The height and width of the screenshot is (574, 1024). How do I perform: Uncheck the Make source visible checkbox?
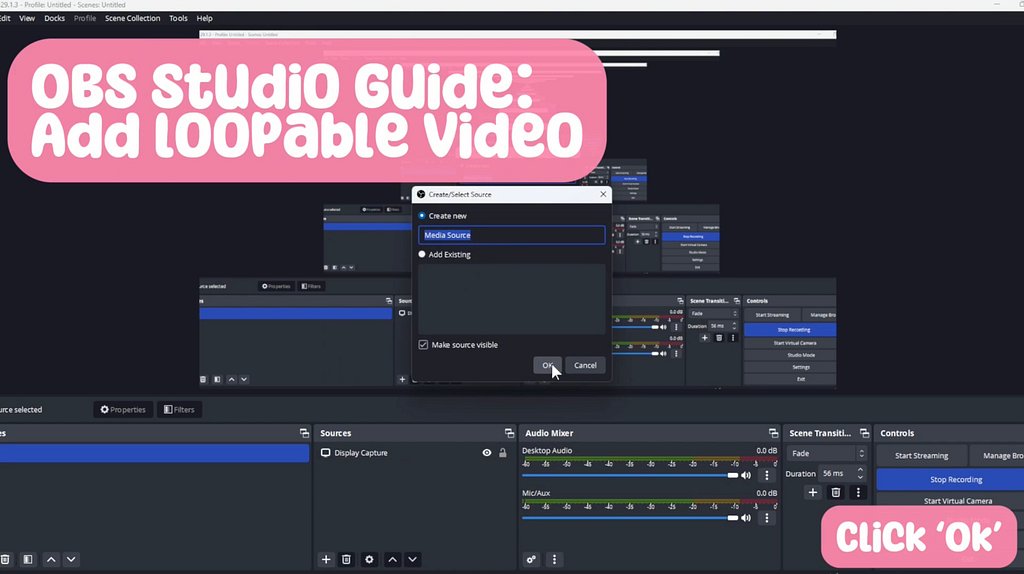tap(423, 345)
